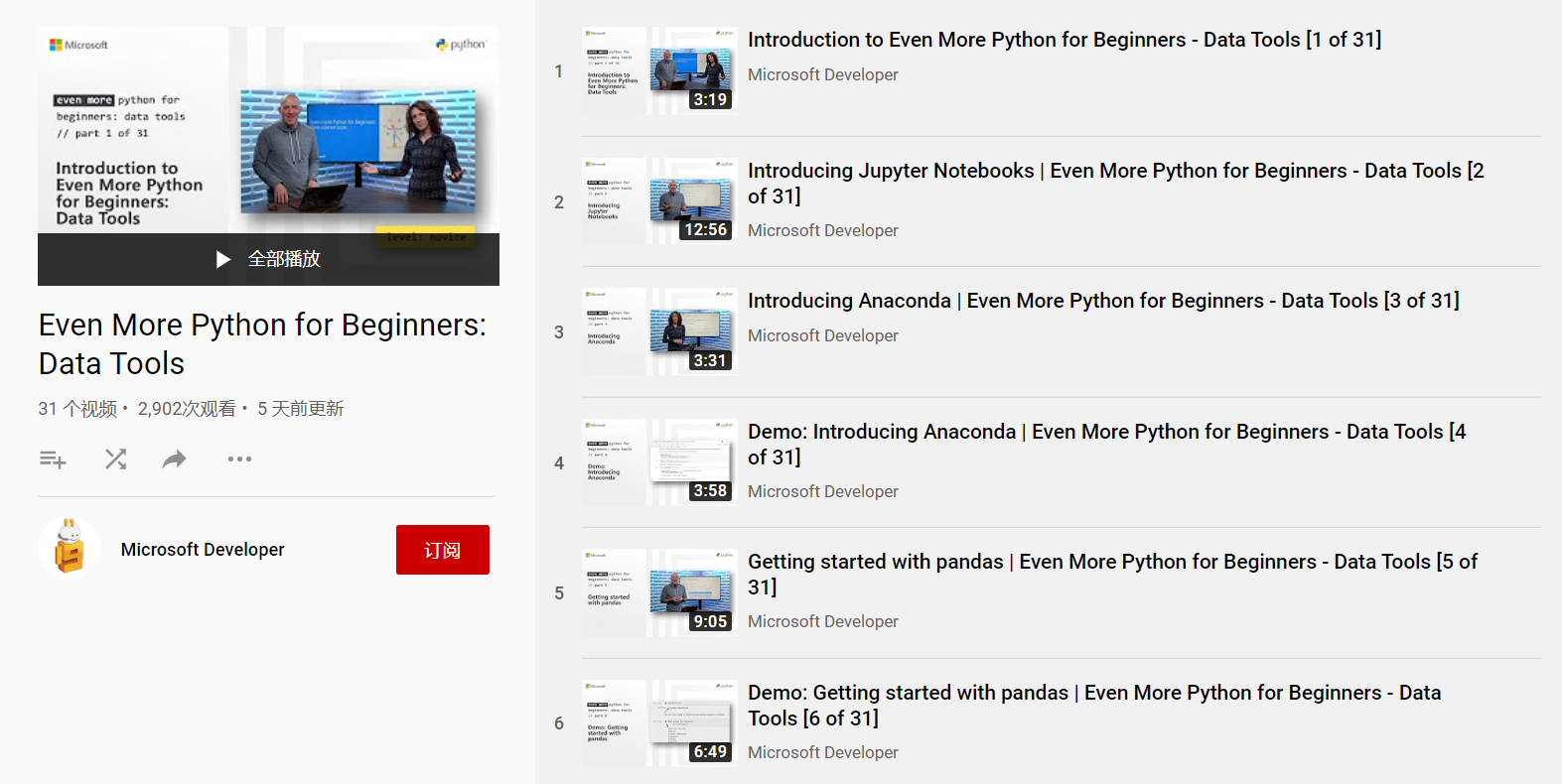
Task: Click Microsoft Developer under video 1
Action: coord(823,75)
